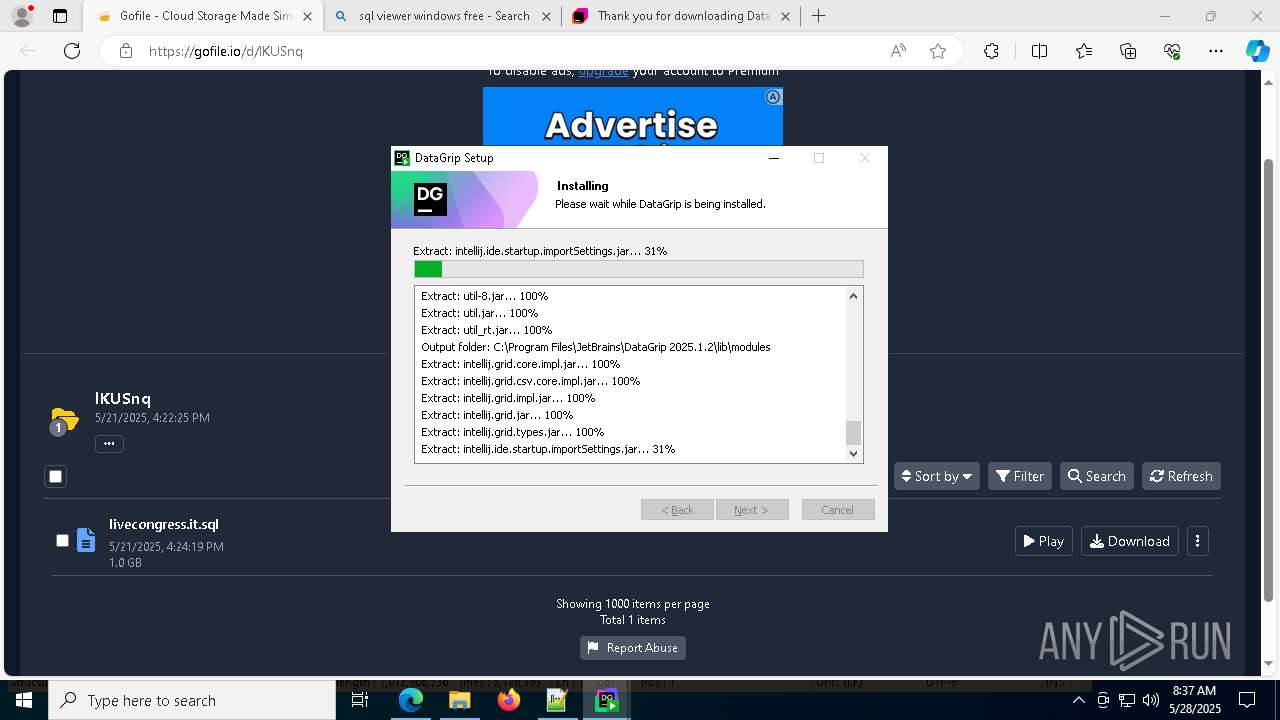
Task: Open Browser essentials heart icon
Action: (x=1172, y=51)
